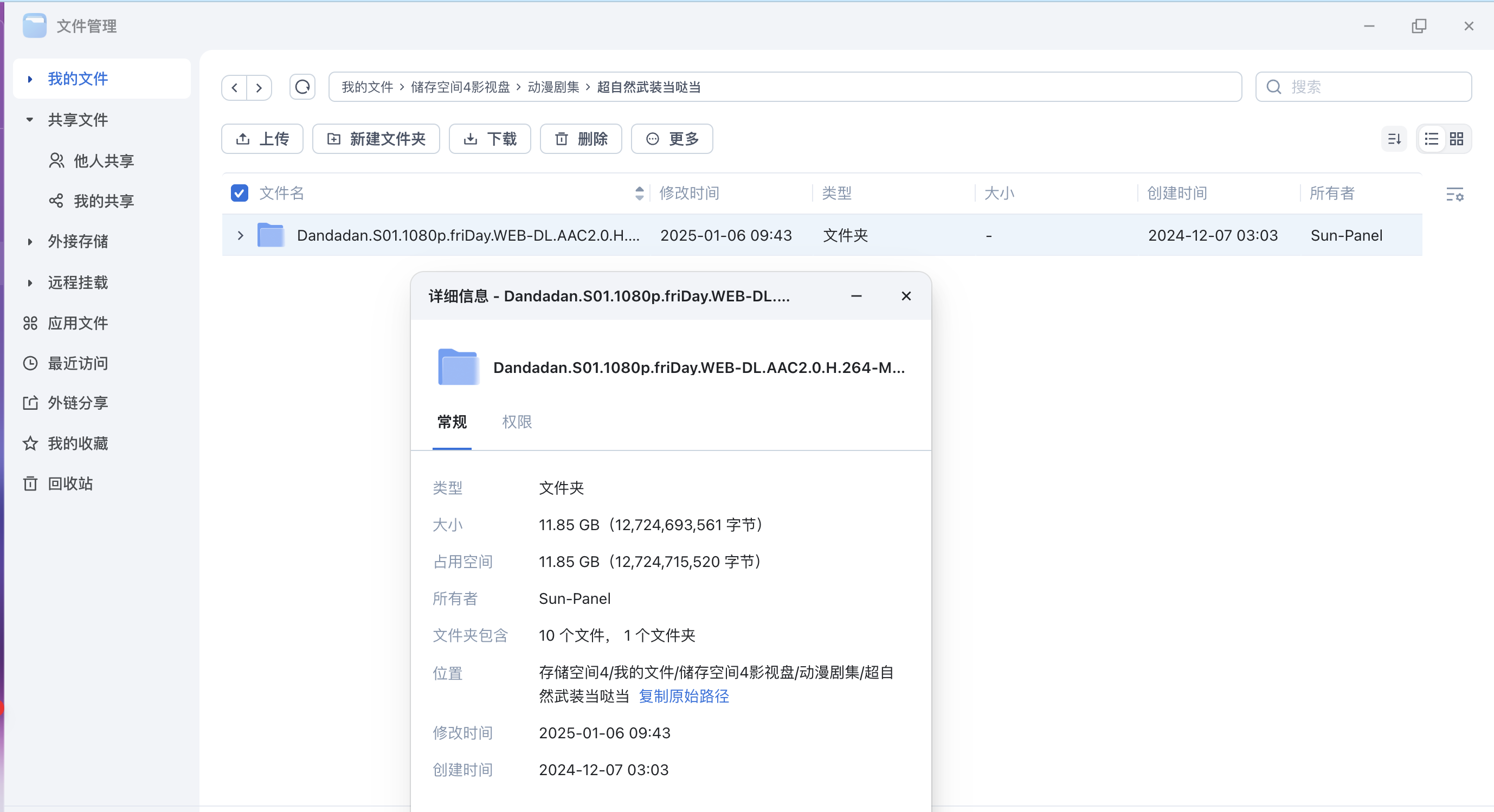Viewport: 1494px width, 812px height.
Task: Click the folder icon of the Dandadan row
Action: (x=271, y=235)
